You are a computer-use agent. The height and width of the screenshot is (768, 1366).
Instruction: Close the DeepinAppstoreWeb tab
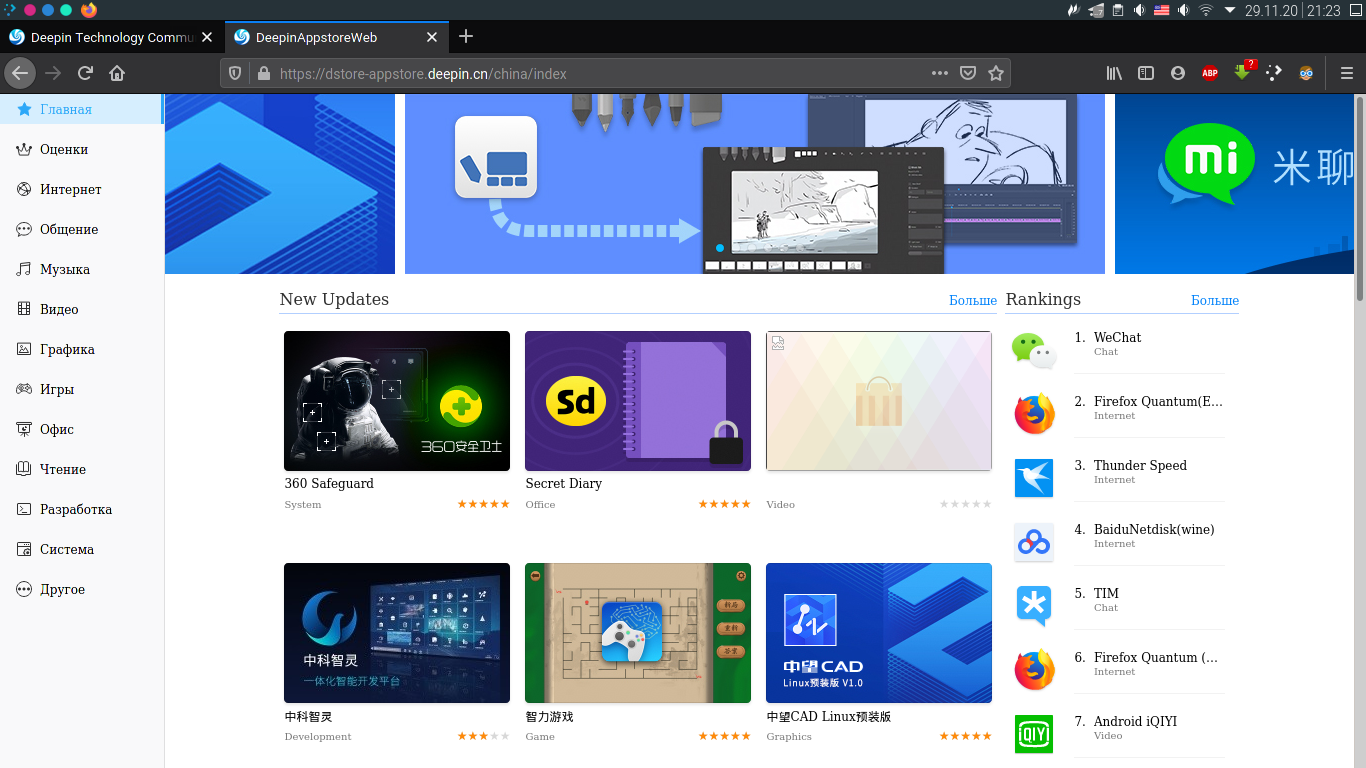click(432, 37)
